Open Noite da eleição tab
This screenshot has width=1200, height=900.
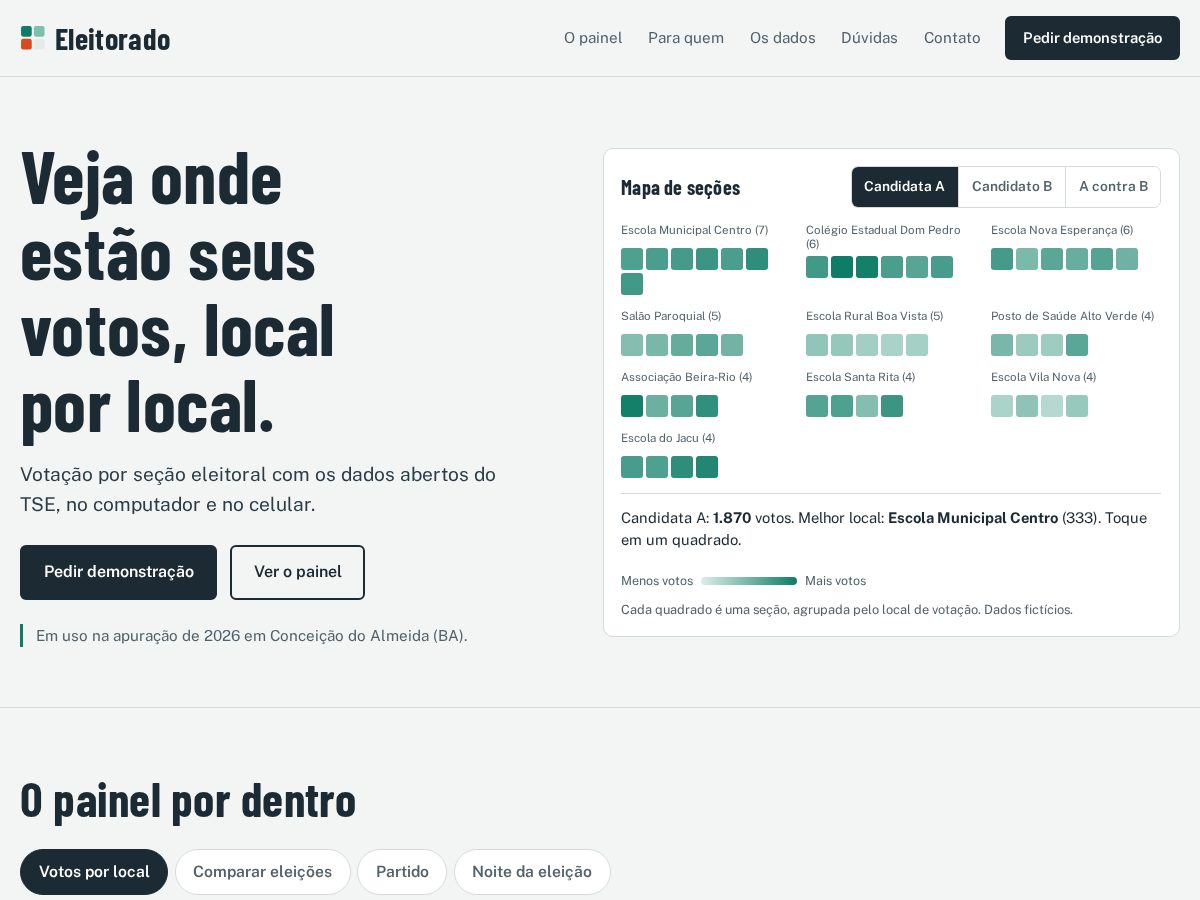(x=532, y=872)
